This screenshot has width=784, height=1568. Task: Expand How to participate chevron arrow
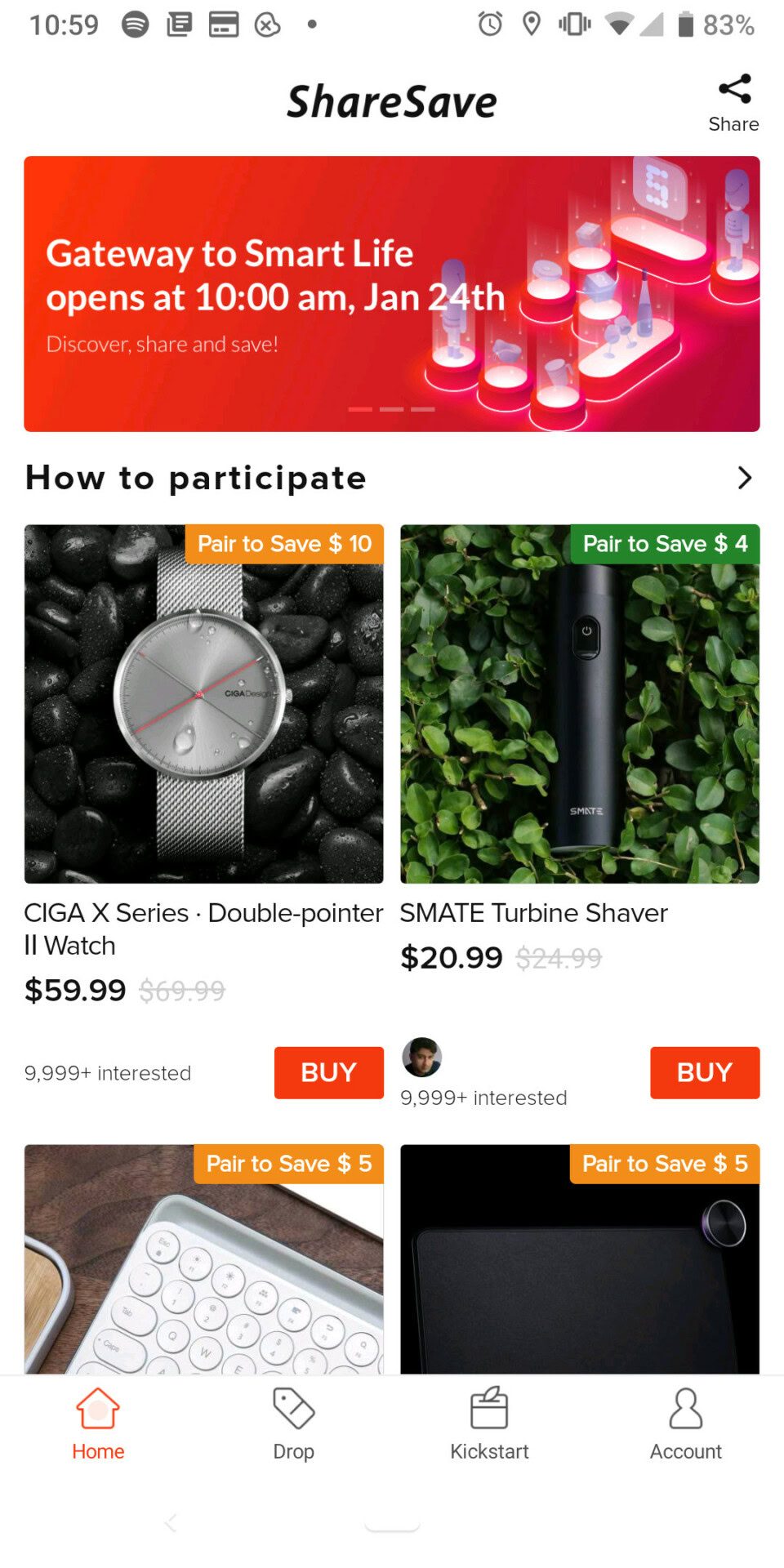click(744, 478)
